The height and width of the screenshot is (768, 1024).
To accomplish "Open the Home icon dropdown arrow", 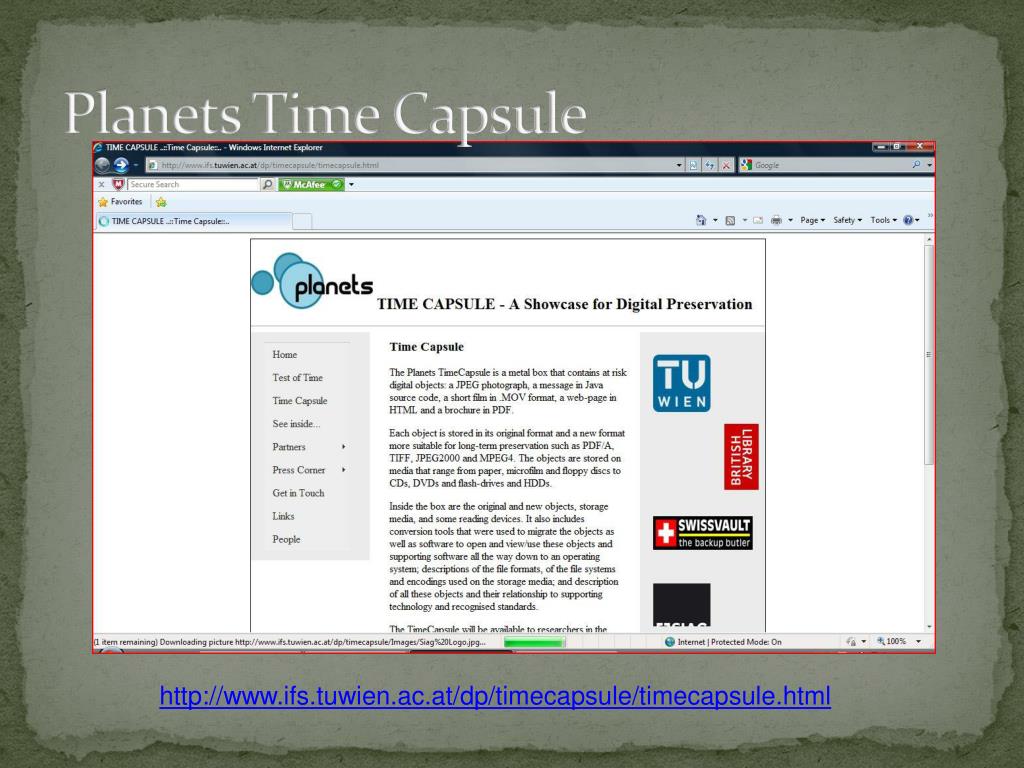I will pos(715,221).
